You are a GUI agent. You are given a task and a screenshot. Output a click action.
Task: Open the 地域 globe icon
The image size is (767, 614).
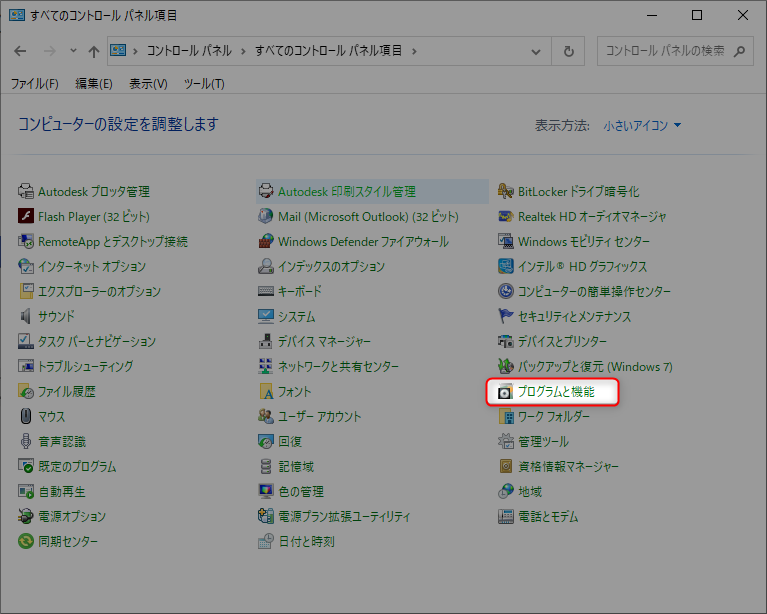505,491
